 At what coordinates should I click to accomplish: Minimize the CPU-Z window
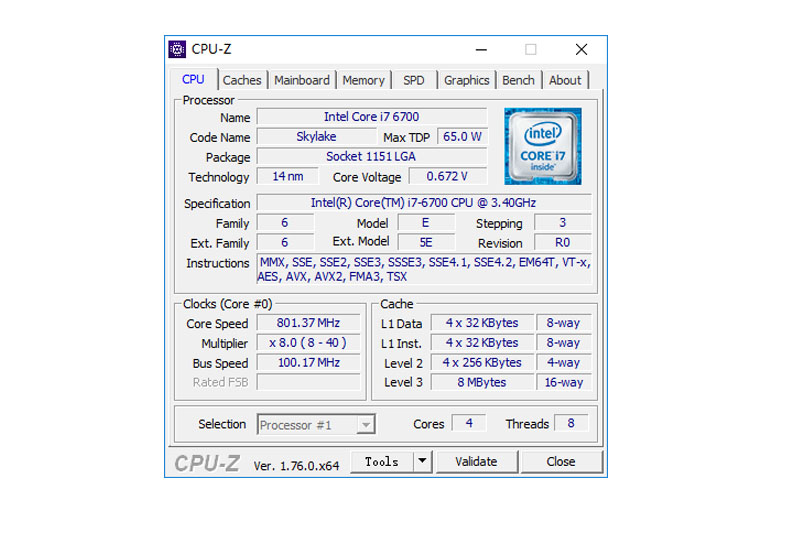click(481, 49)
